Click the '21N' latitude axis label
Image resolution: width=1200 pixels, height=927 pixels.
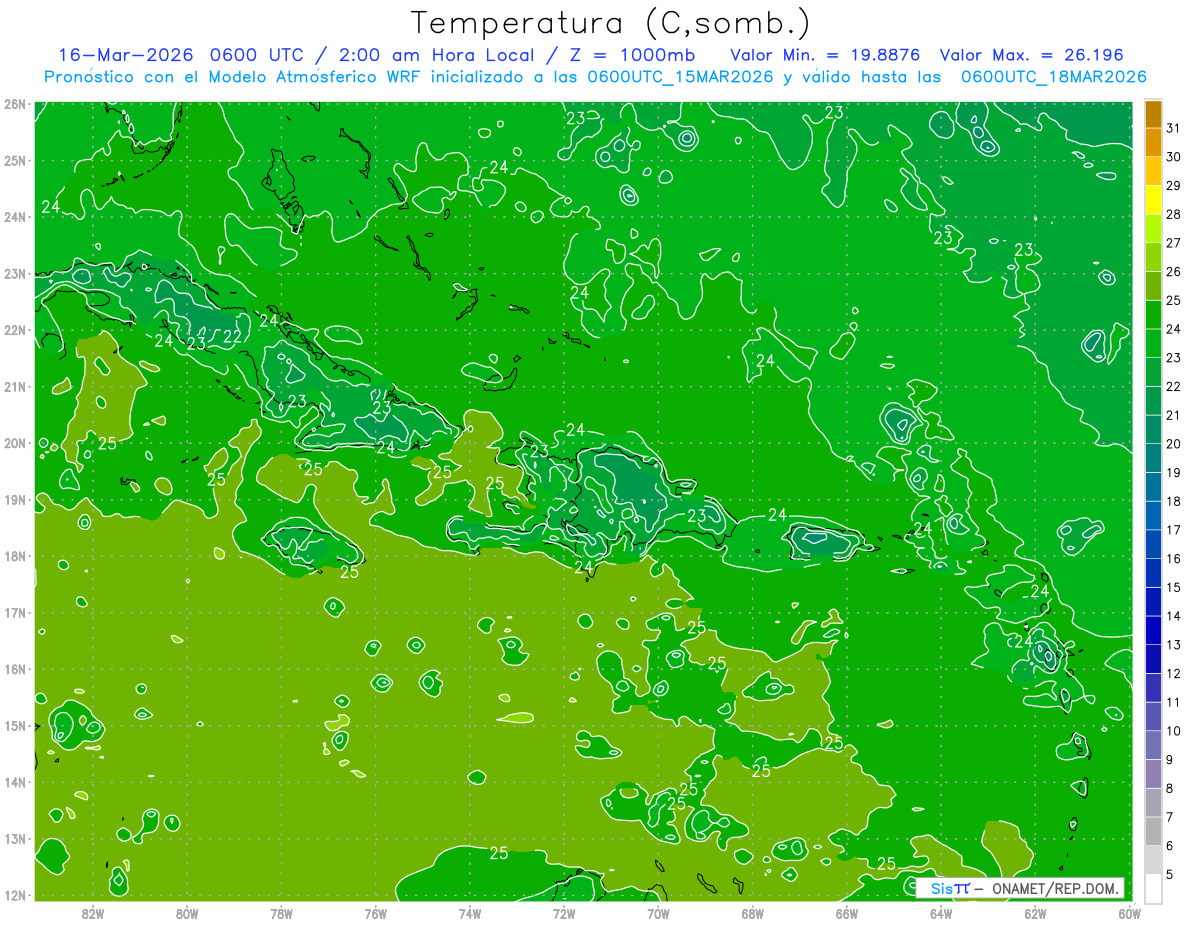tap(15, 386)
